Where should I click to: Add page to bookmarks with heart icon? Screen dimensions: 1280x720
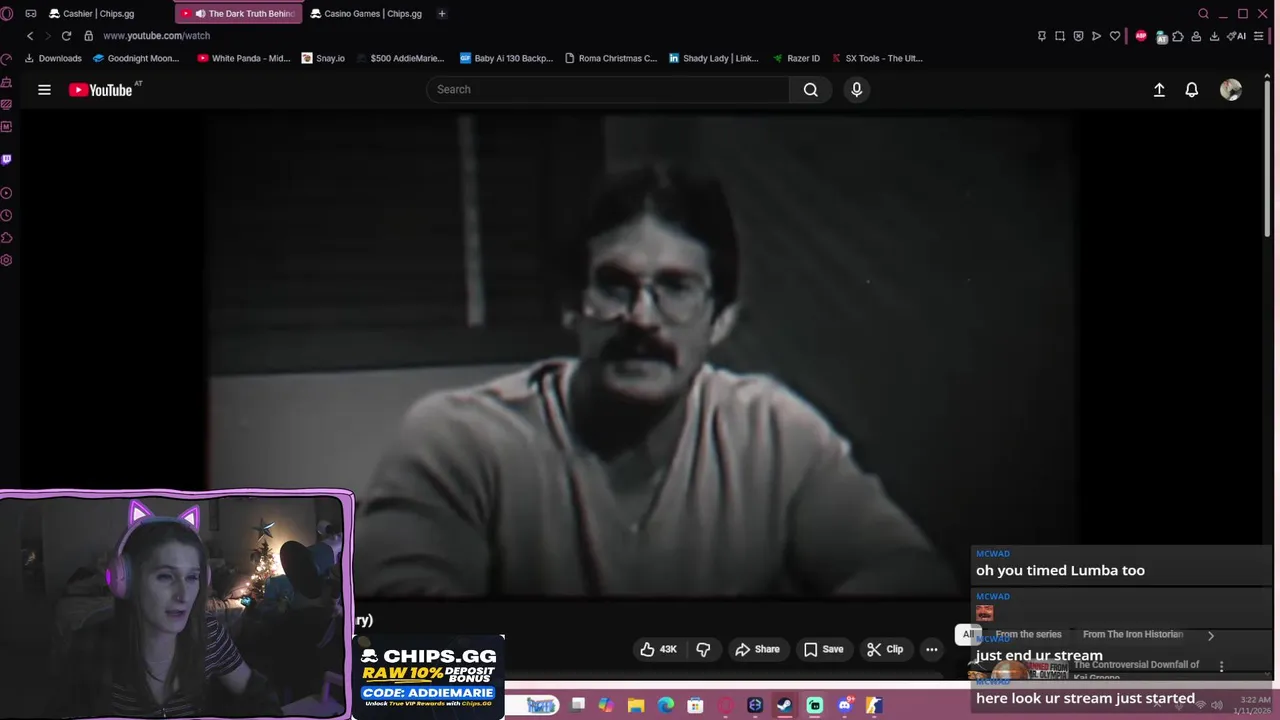(1115, 36)
